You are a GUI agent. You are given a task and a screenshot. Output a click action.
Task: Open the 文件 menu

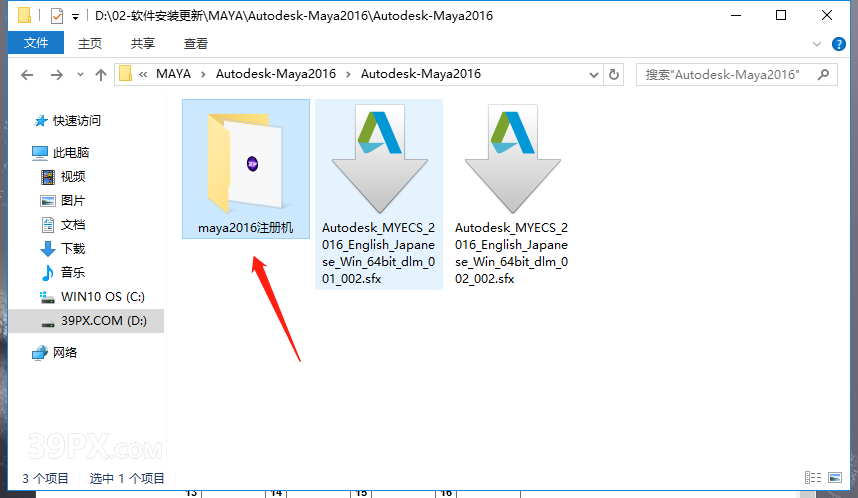point(36,43)
